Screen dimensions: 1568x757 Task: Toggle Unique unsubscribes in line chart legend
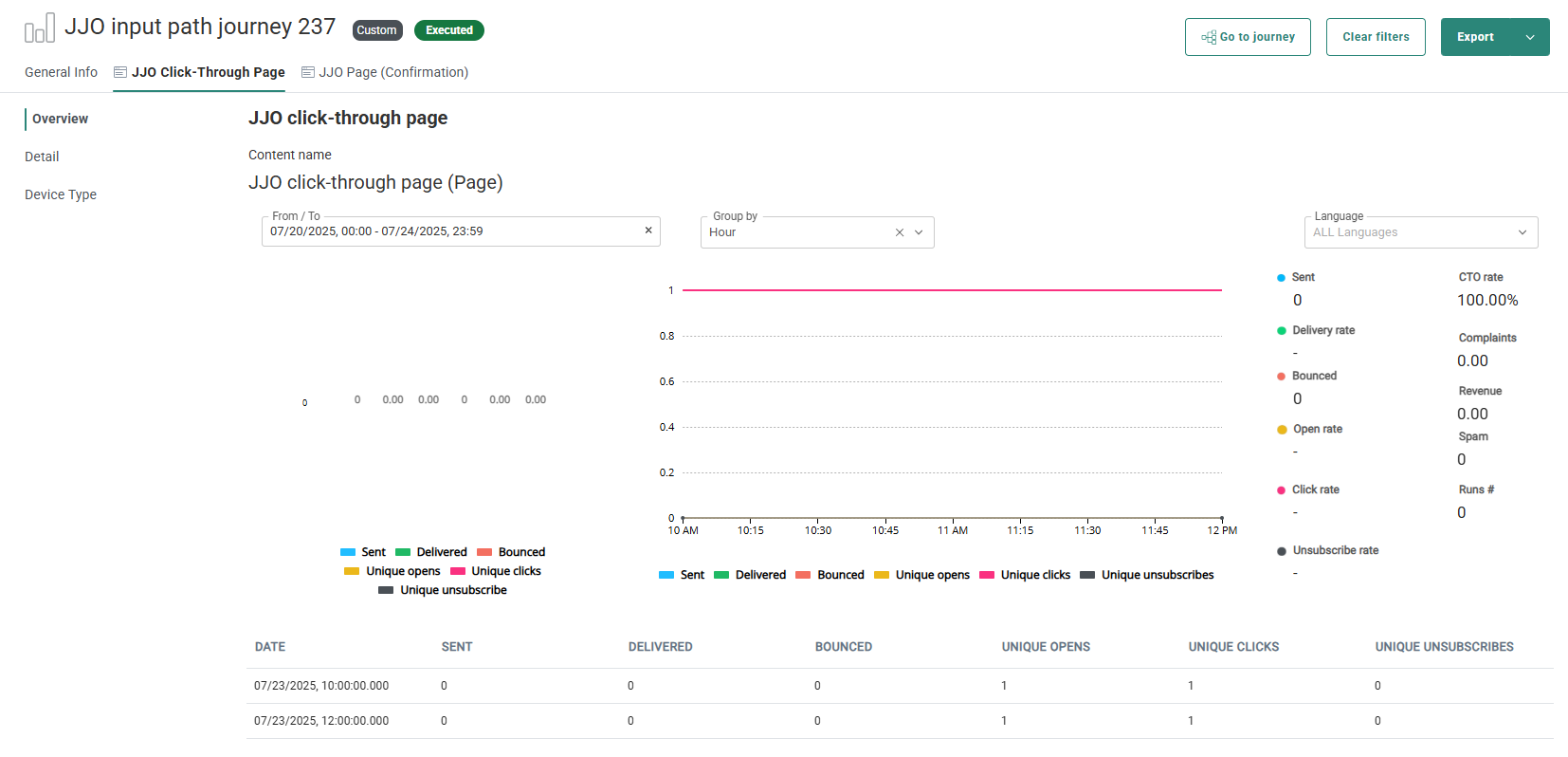point(1147,575)
